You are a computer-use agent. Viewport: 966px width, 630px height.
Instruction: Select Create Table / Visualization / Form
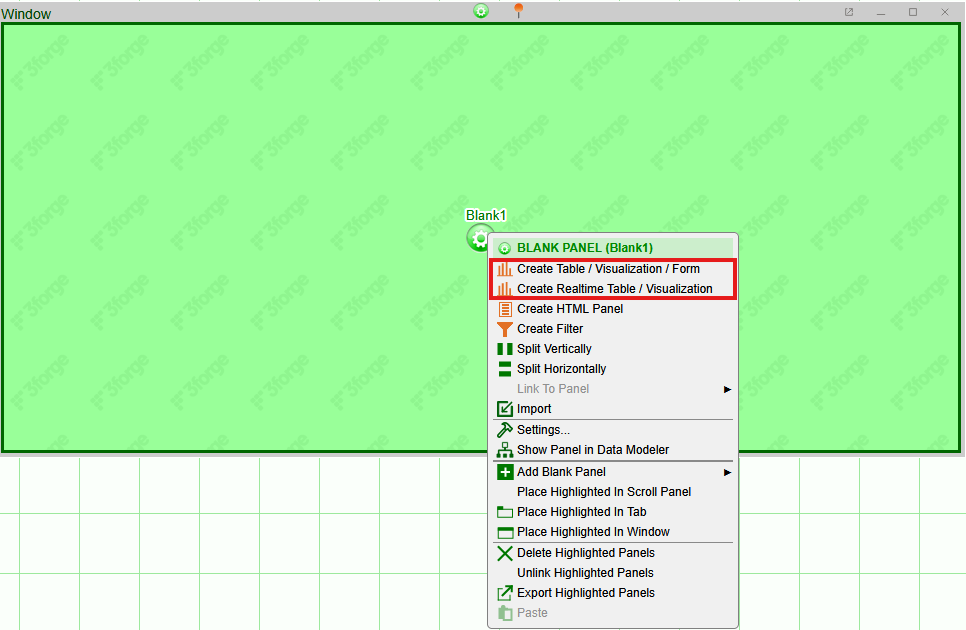608,269
